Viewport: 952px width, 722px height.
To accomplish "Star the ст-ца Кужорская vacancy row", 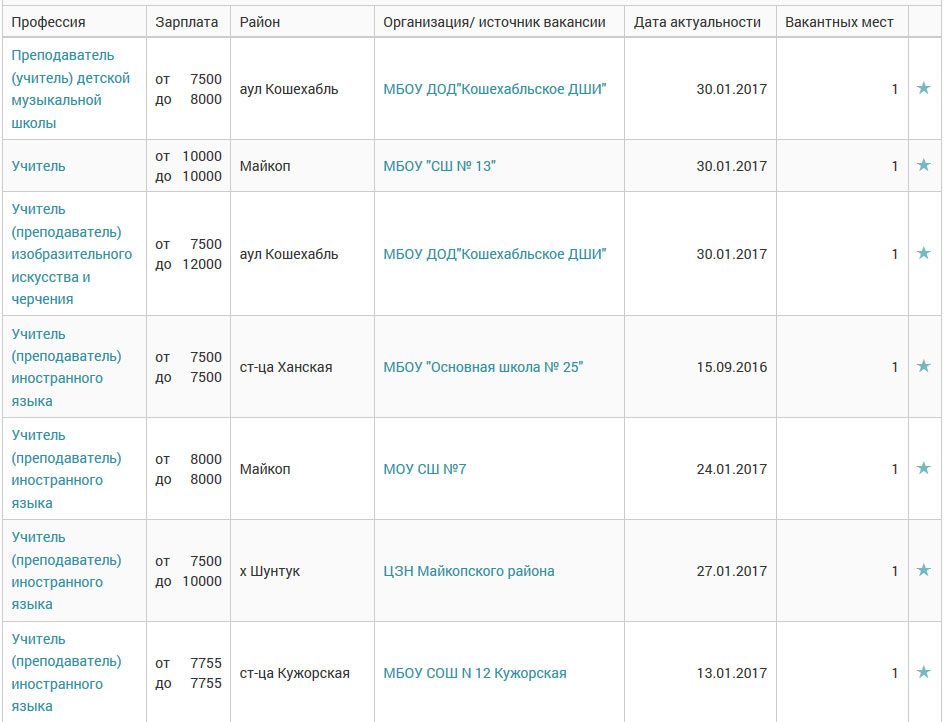I will (x=923, y=672).
